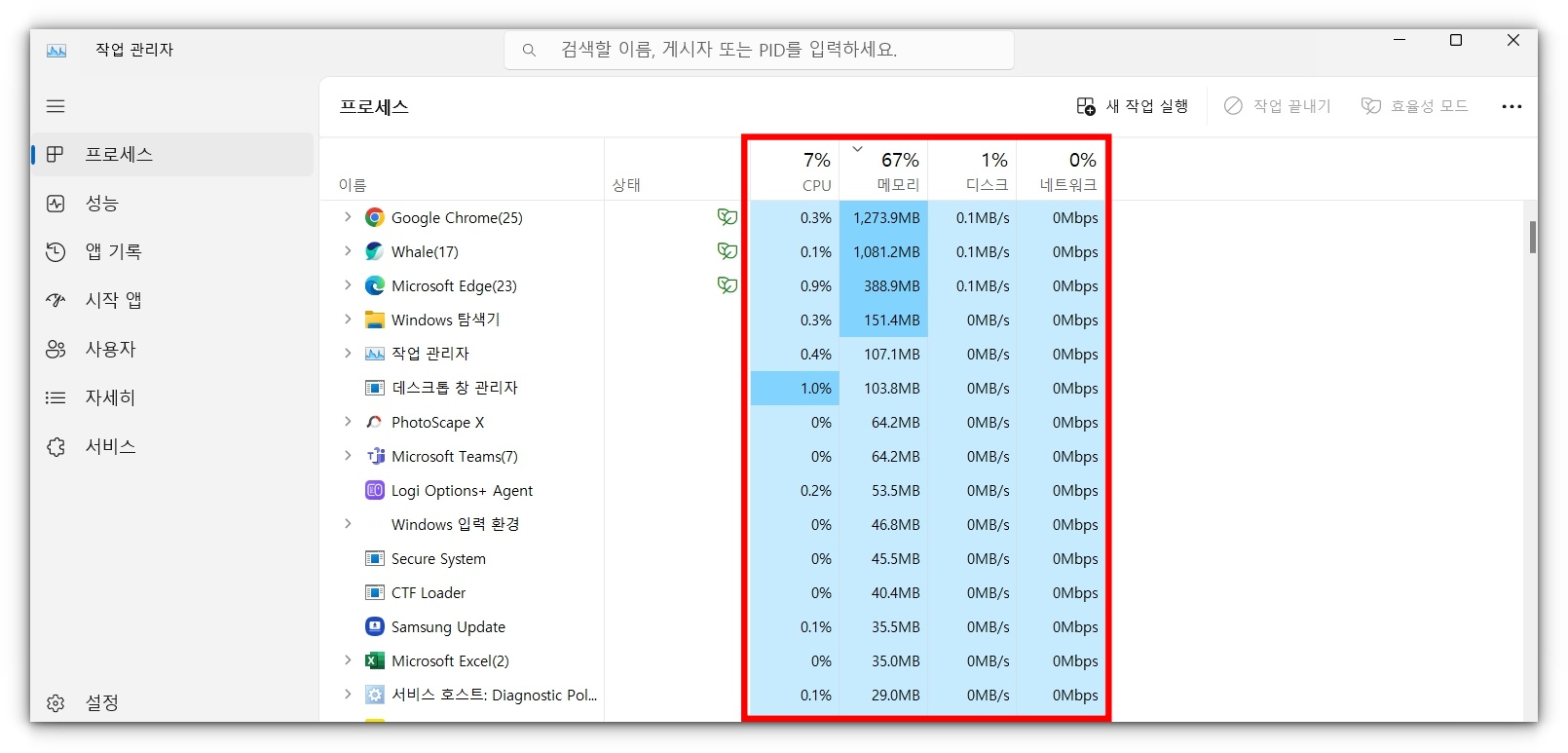The image size is (1568, 753).
Task: Sort by the CPU column header
Action: [x=795, y=169]
